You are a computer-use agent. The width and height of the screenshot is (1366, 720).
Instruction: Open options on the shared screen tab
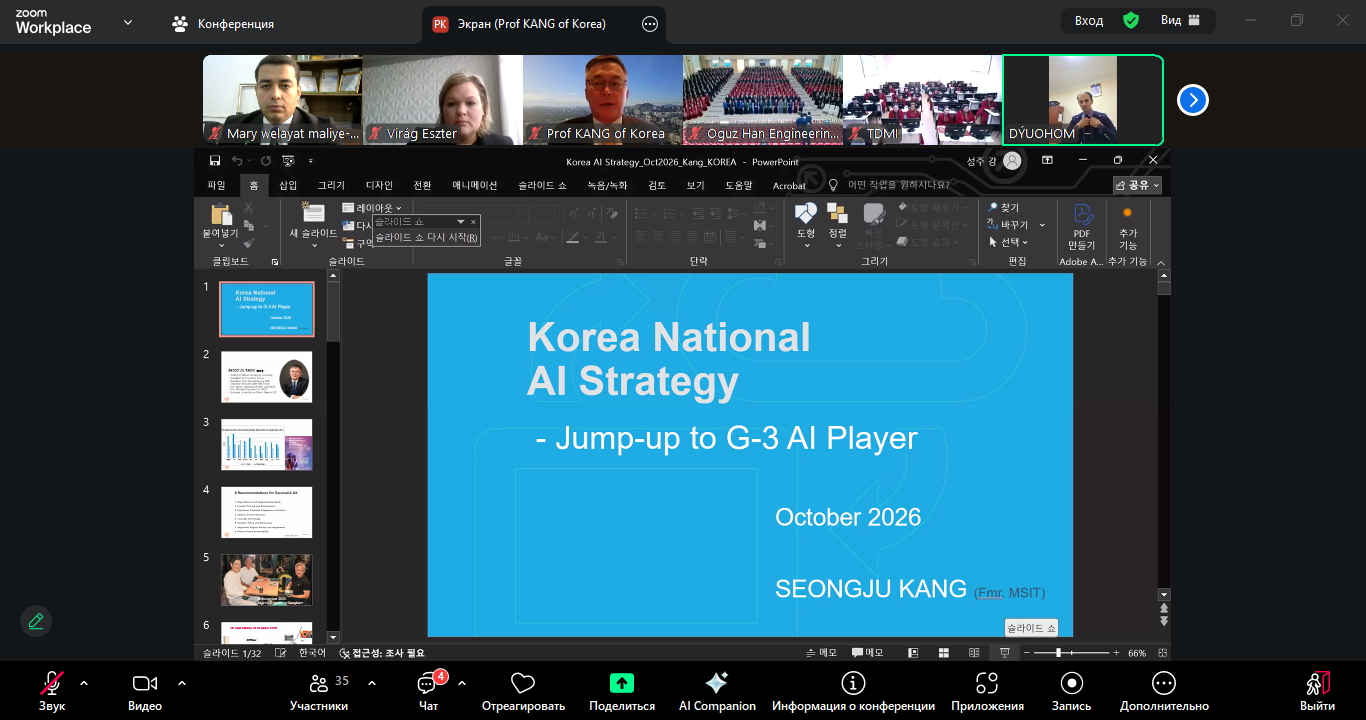coord(649,24)
